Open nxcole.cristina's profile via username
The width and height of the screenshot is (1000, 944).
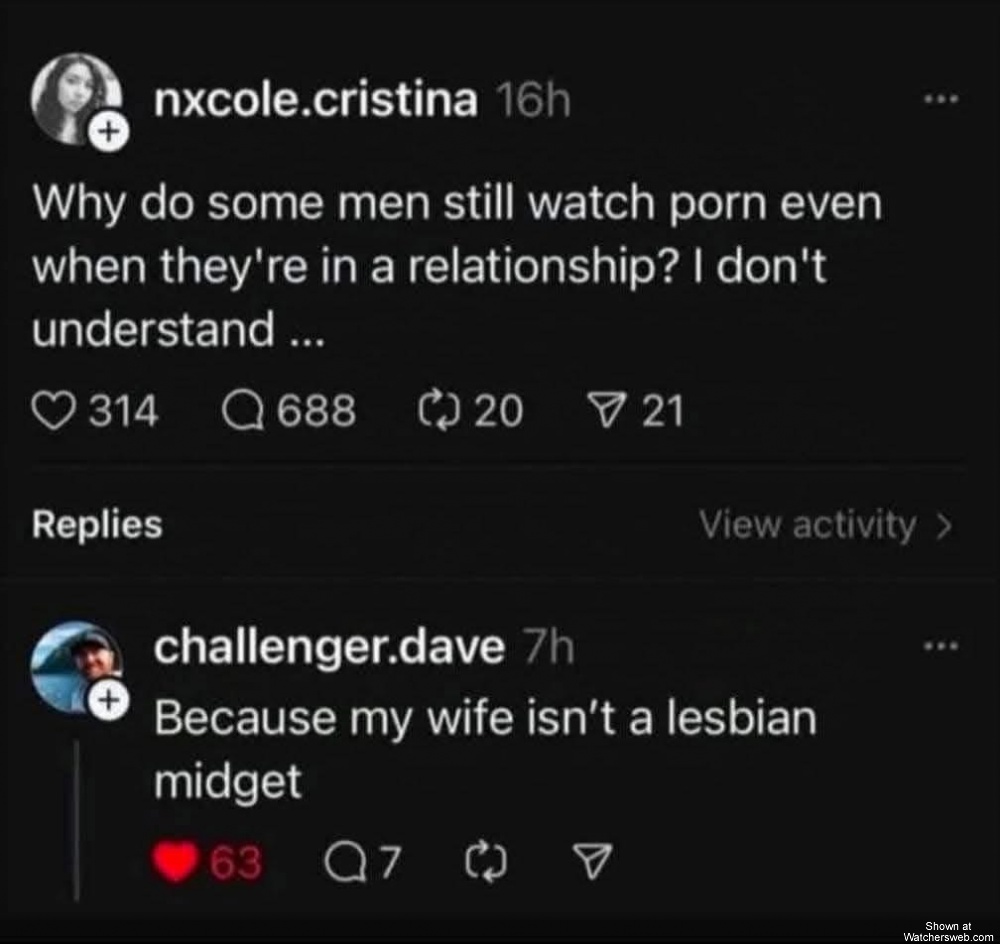point(316,100)
